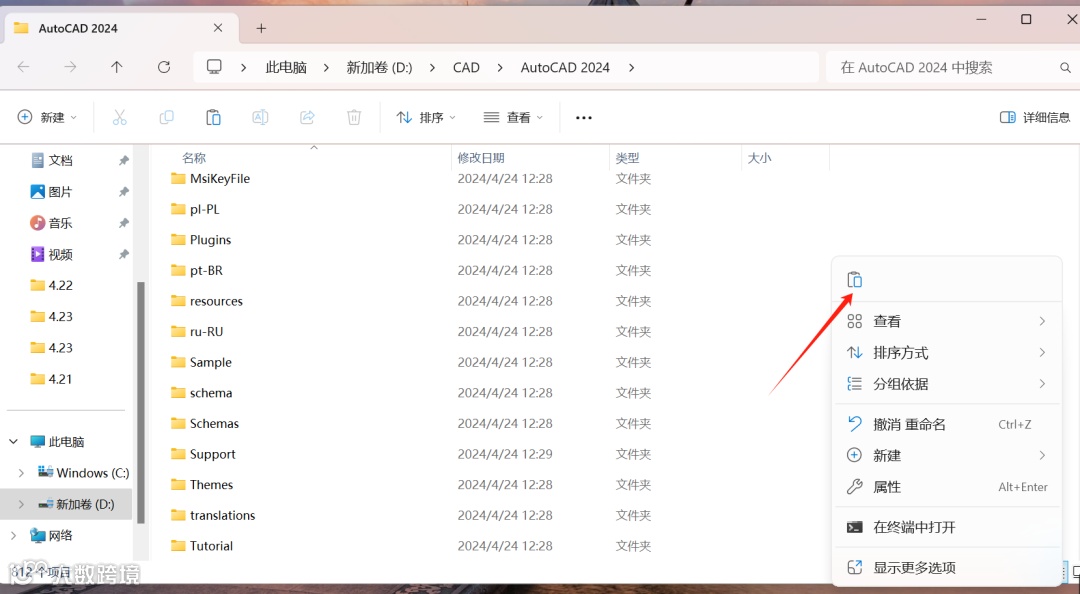1080x594 pixels.
Task: Click the Cut scissors icon in the toolbar
Action: [120, 118]
